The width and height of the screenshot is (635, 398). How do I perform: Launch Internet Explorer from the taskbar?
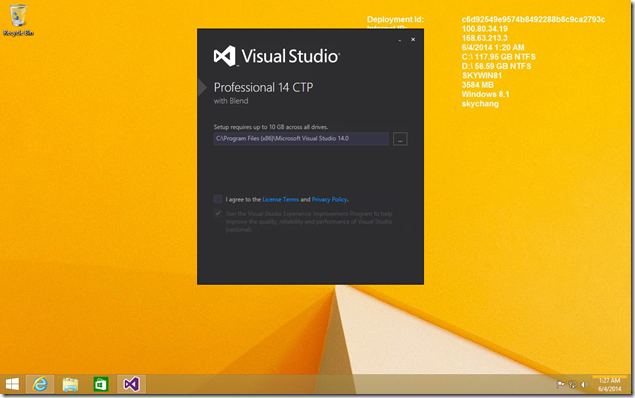[40, 384]
